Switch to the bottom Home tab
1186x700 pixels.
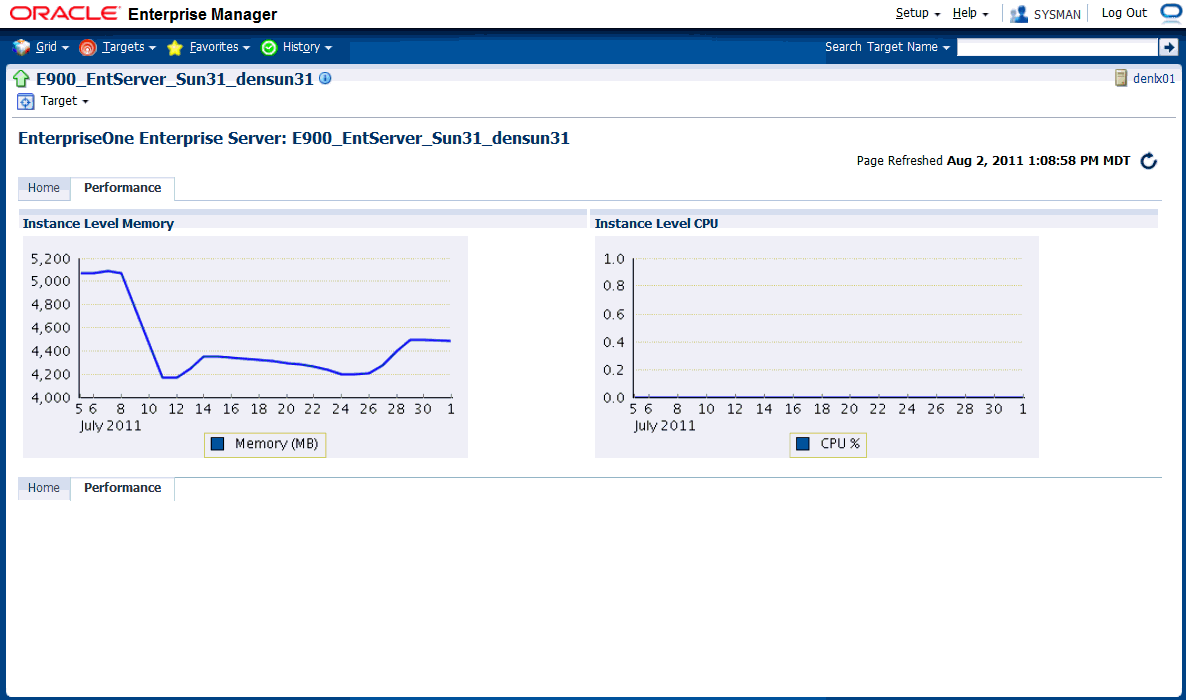pos(44,488)
